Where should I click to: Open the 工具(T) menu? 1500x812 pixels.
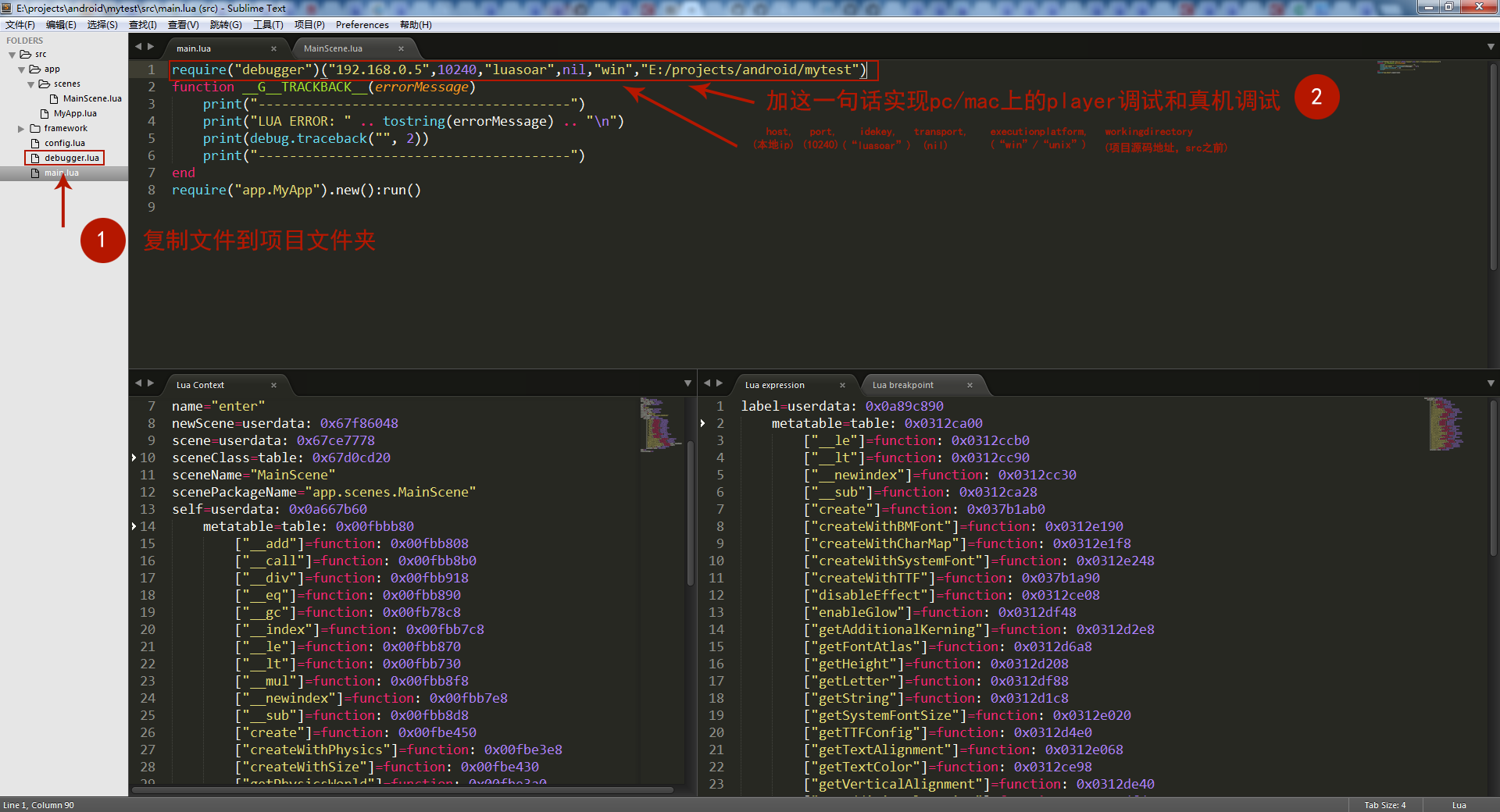(x=268, y=25)
